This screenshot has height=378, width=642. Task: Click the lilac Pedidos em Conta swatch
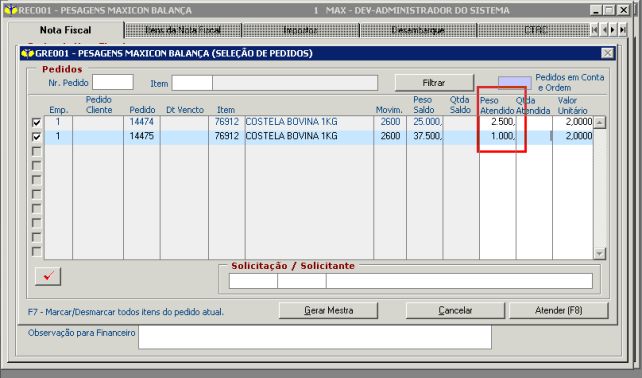515,82
